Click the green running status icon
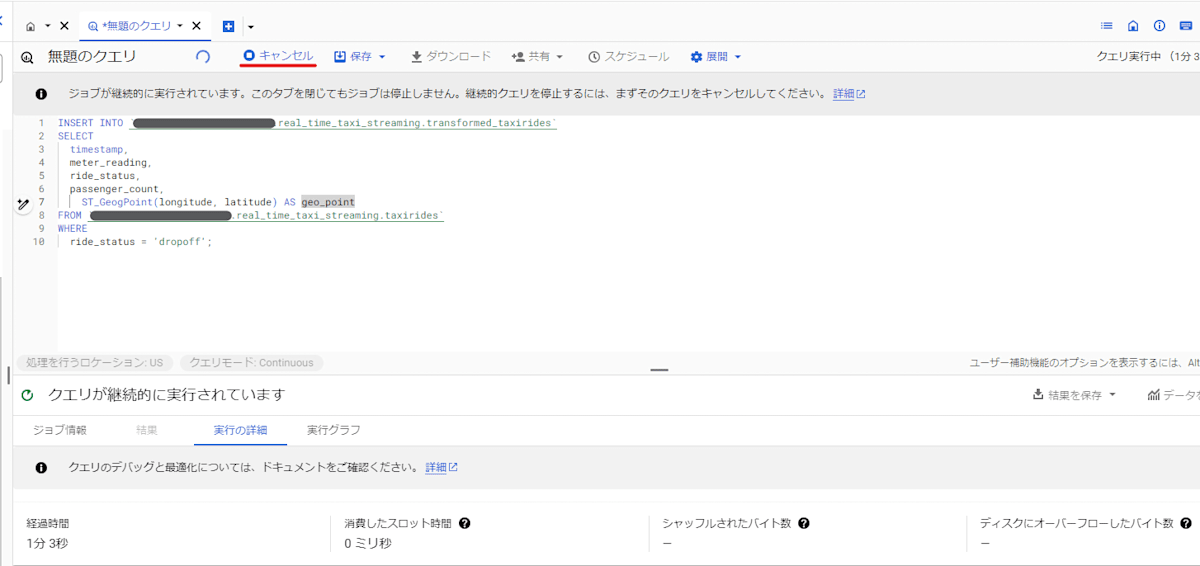 27,395
